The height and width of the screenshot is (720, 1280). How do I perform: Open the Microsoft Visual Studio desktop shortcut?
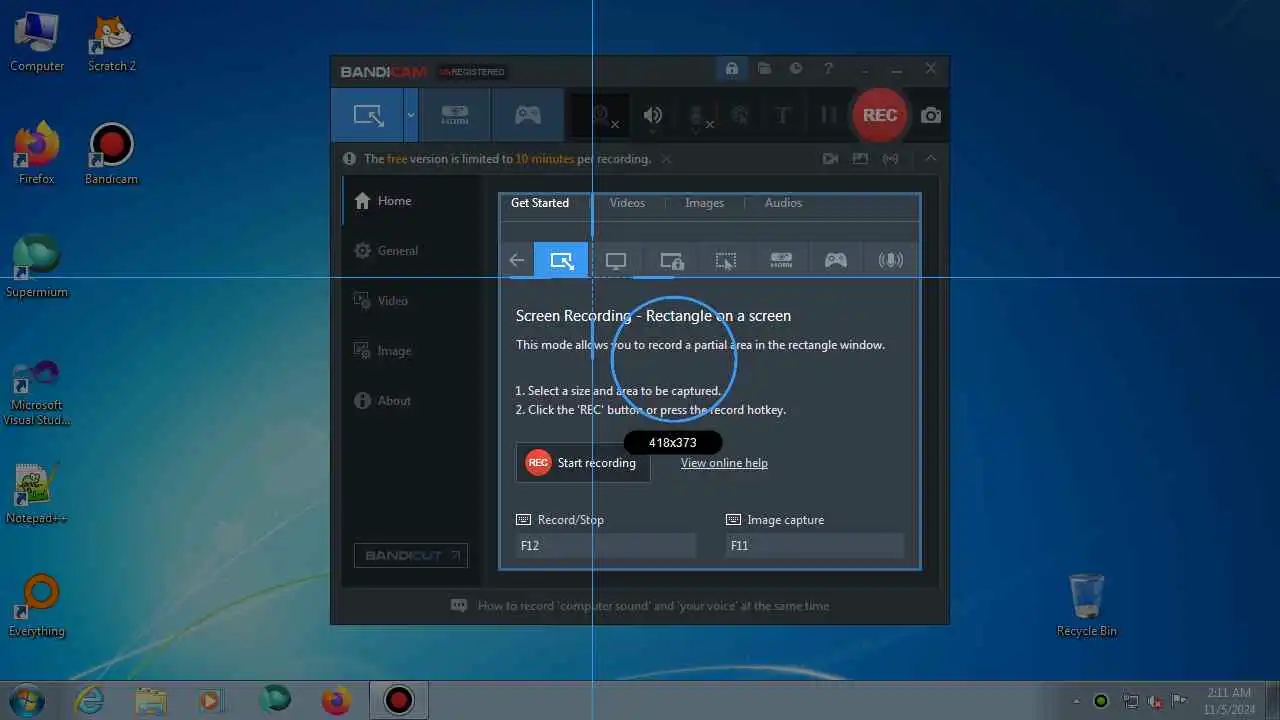[x=37, y=393]
